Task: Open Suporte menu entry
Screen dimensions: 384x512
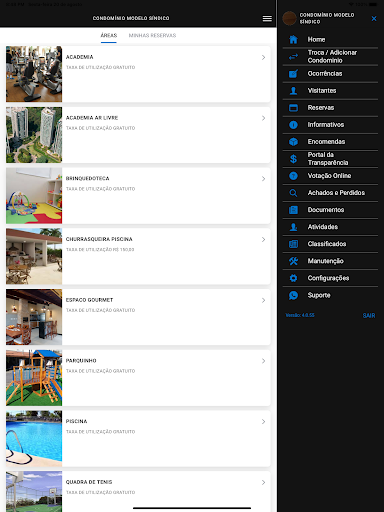Action: click(x=330, y=295)
